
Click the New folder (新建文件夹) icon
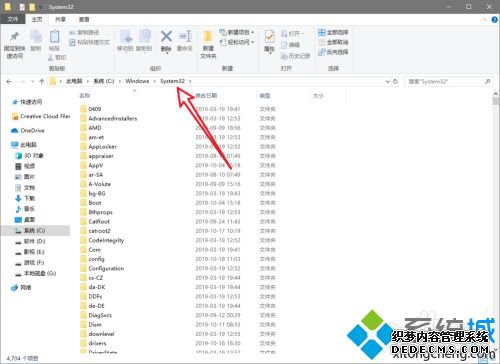[x=208, y=37]
